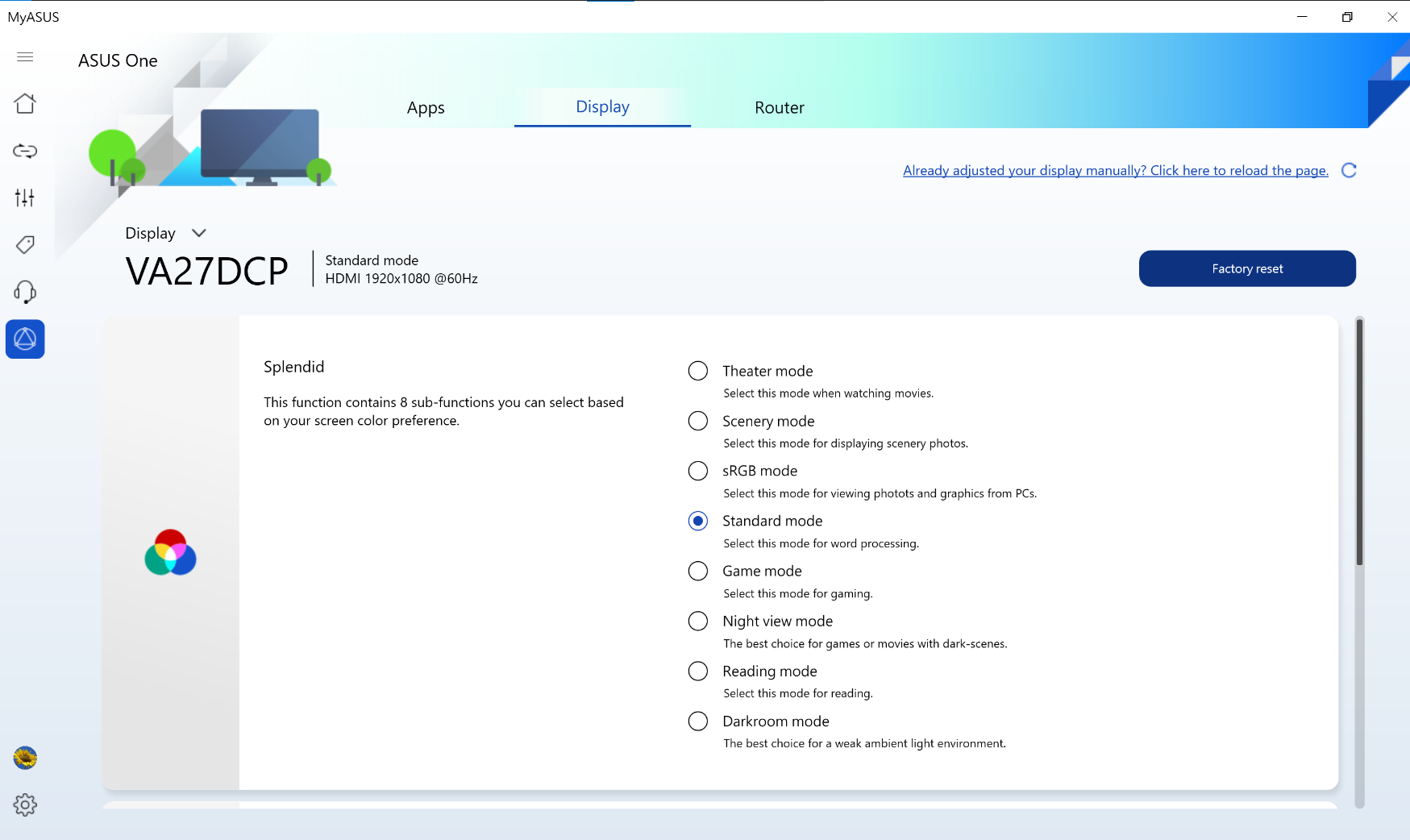Image resolution: width=1410 pixels, height=840 pixels.
Task: Open the hamburger navigation menu
Action: [x=25, y=56]
